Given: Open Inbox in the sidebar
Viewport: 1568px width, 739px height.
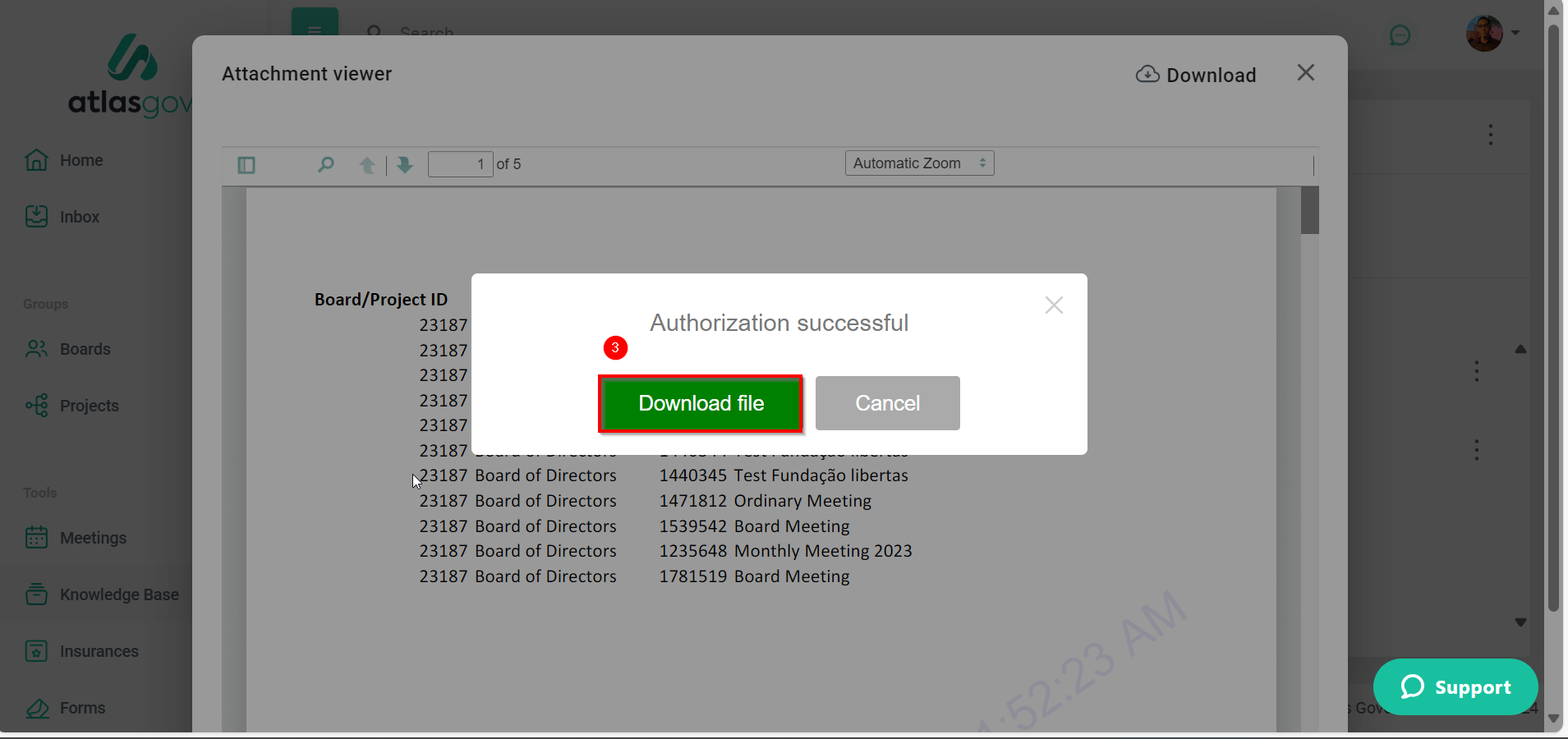Looking at the screenshot, I should [x=79, y=217].
